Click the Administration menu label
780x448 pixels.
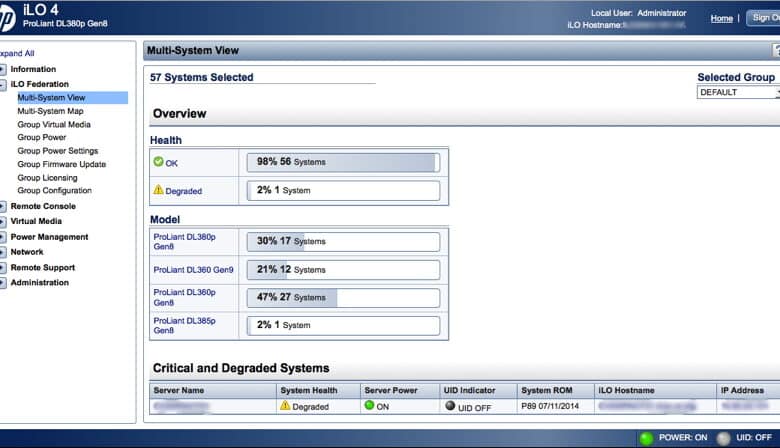click(40, 282)
